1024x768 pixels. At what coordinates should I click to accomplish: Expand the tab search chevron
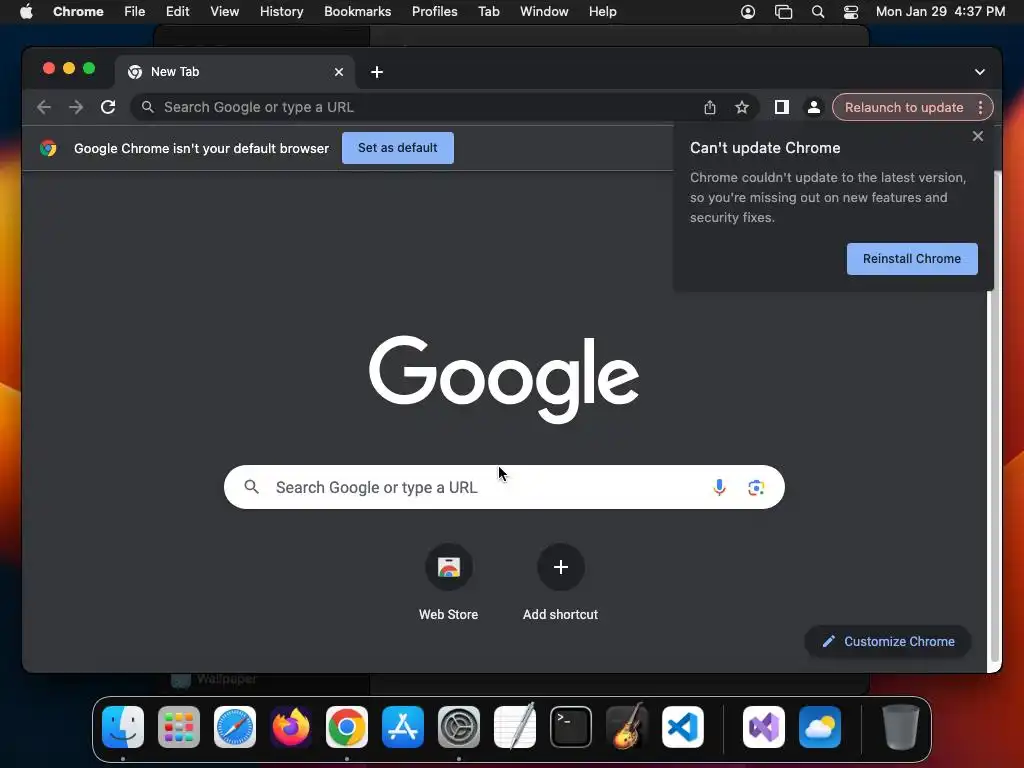980,72
